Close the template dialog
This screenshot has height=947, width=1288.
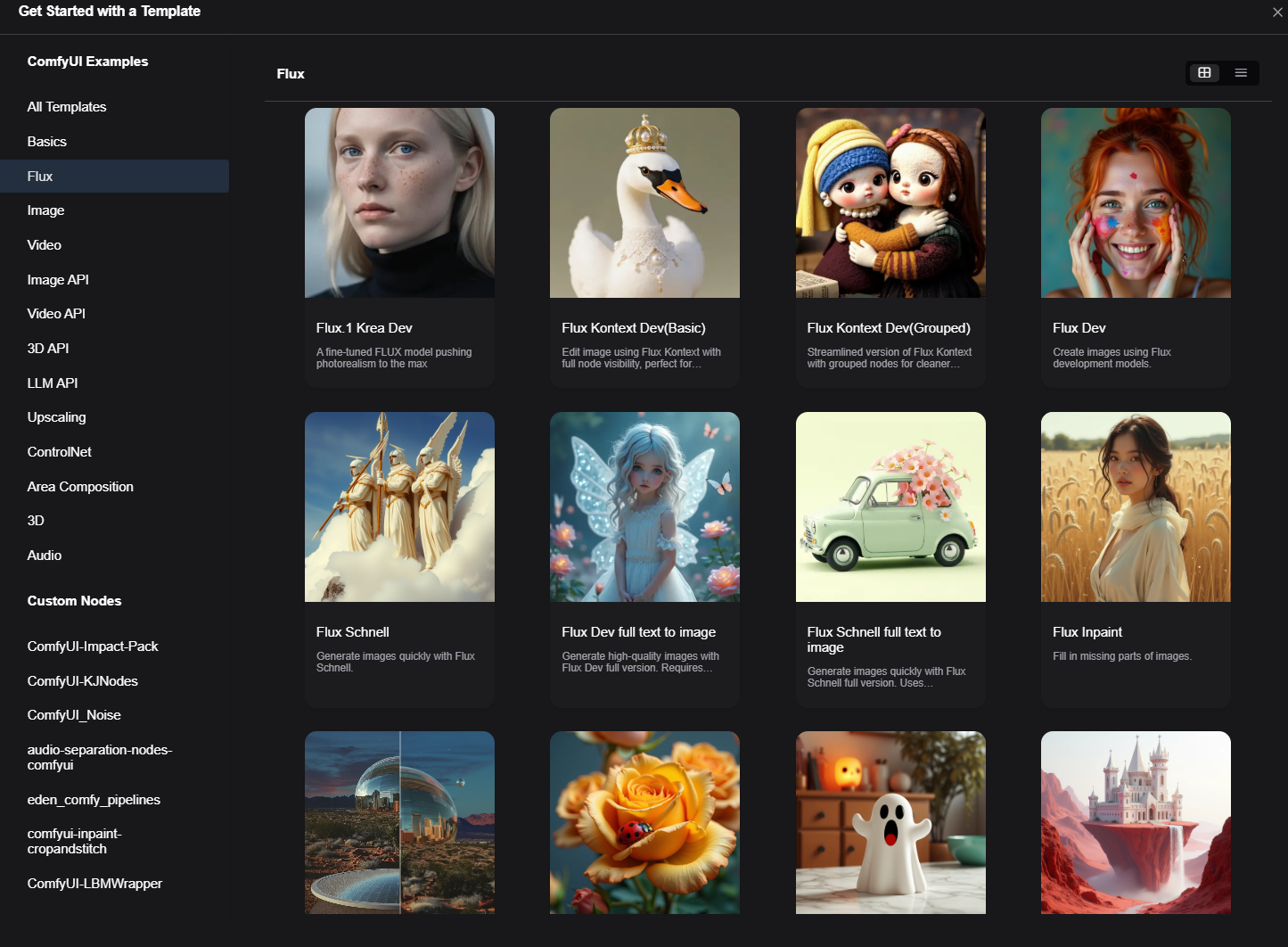coord(1277,12)
